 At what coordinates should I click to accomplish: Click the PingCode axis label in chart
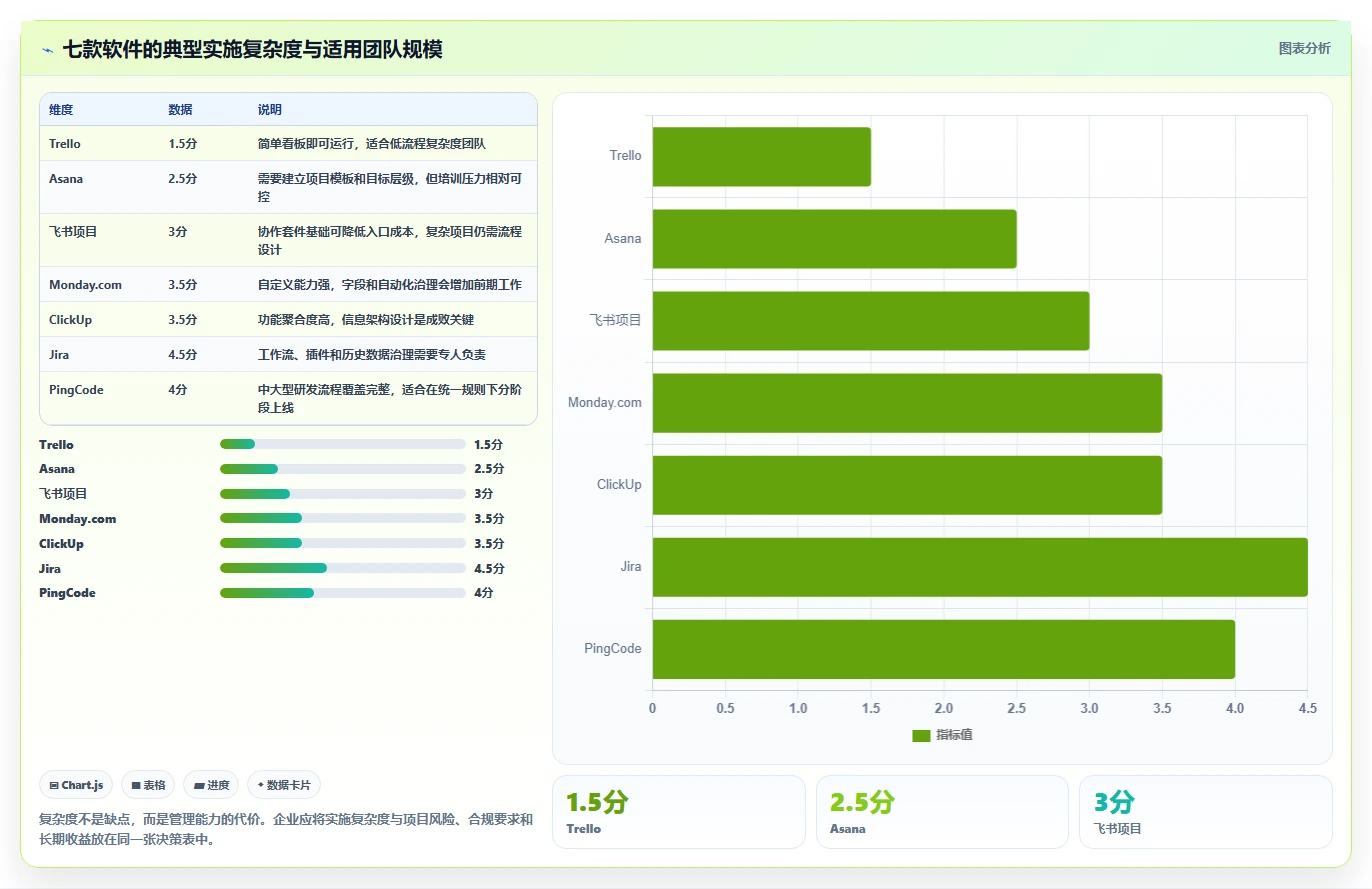click(x=613, y=649)
